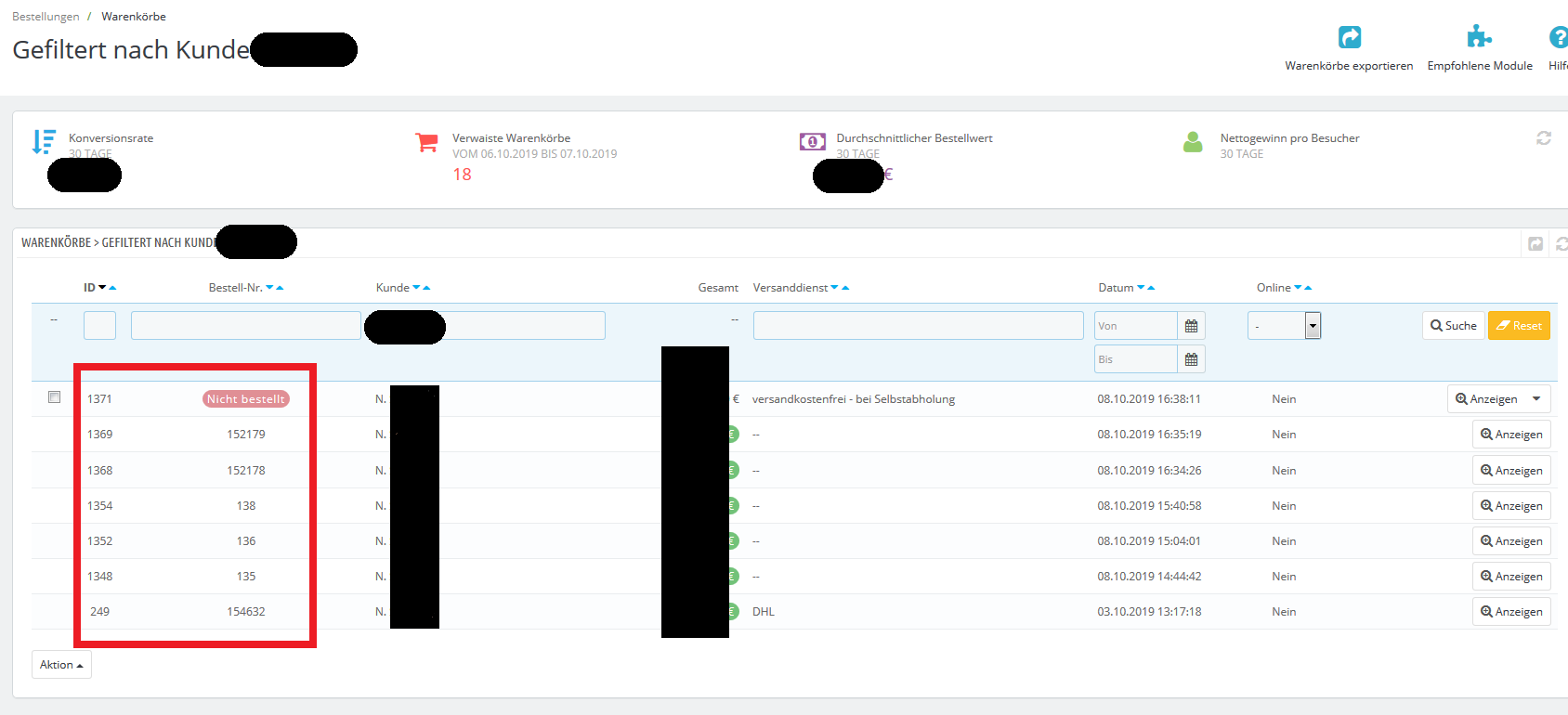Click order number 135
The height and width of the screenshot is (715, 1568).
click(x=246, y=577)
